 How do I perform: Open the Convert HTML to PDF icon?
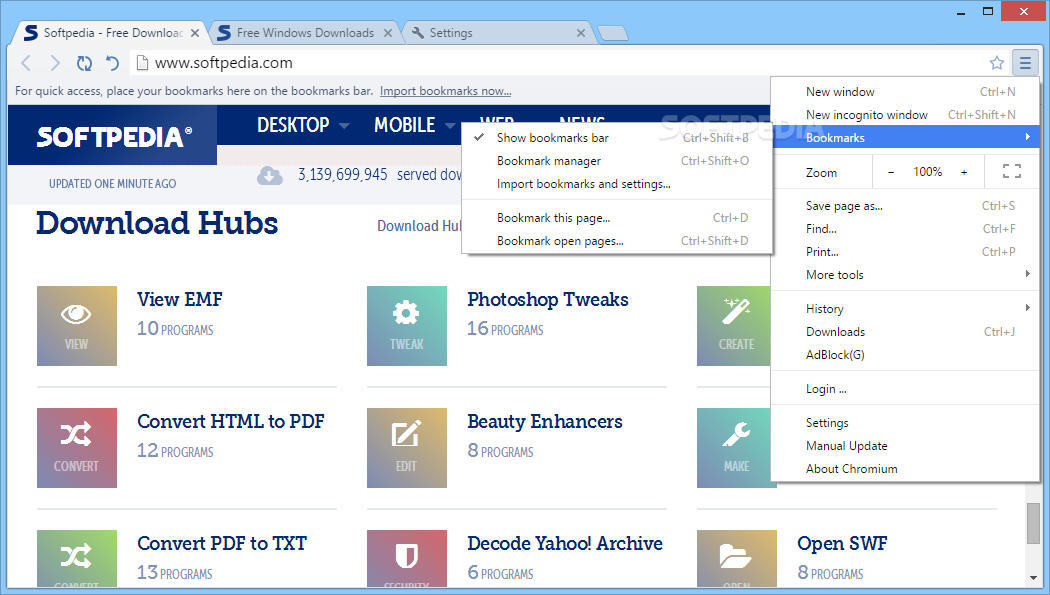click(x=76, y=448)
